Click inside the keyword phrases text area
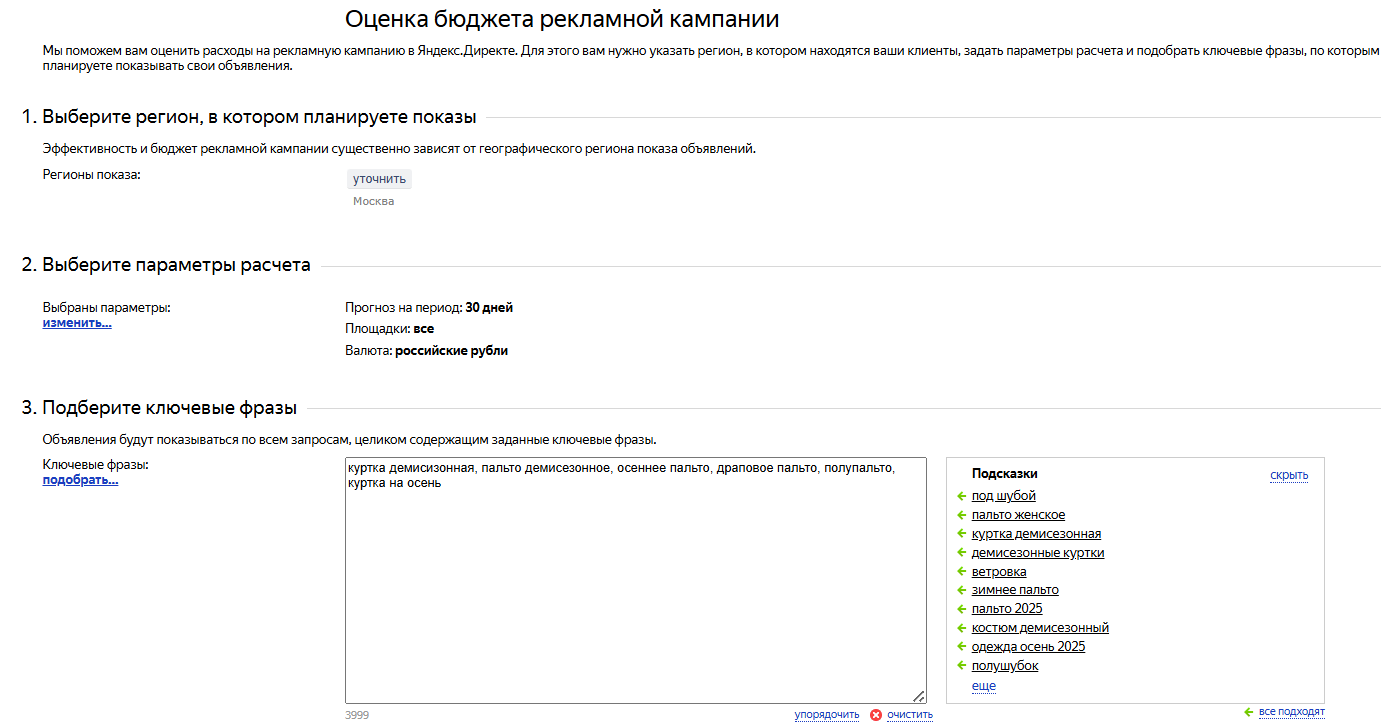This screenshot has width=1381, height=722. 635,590
